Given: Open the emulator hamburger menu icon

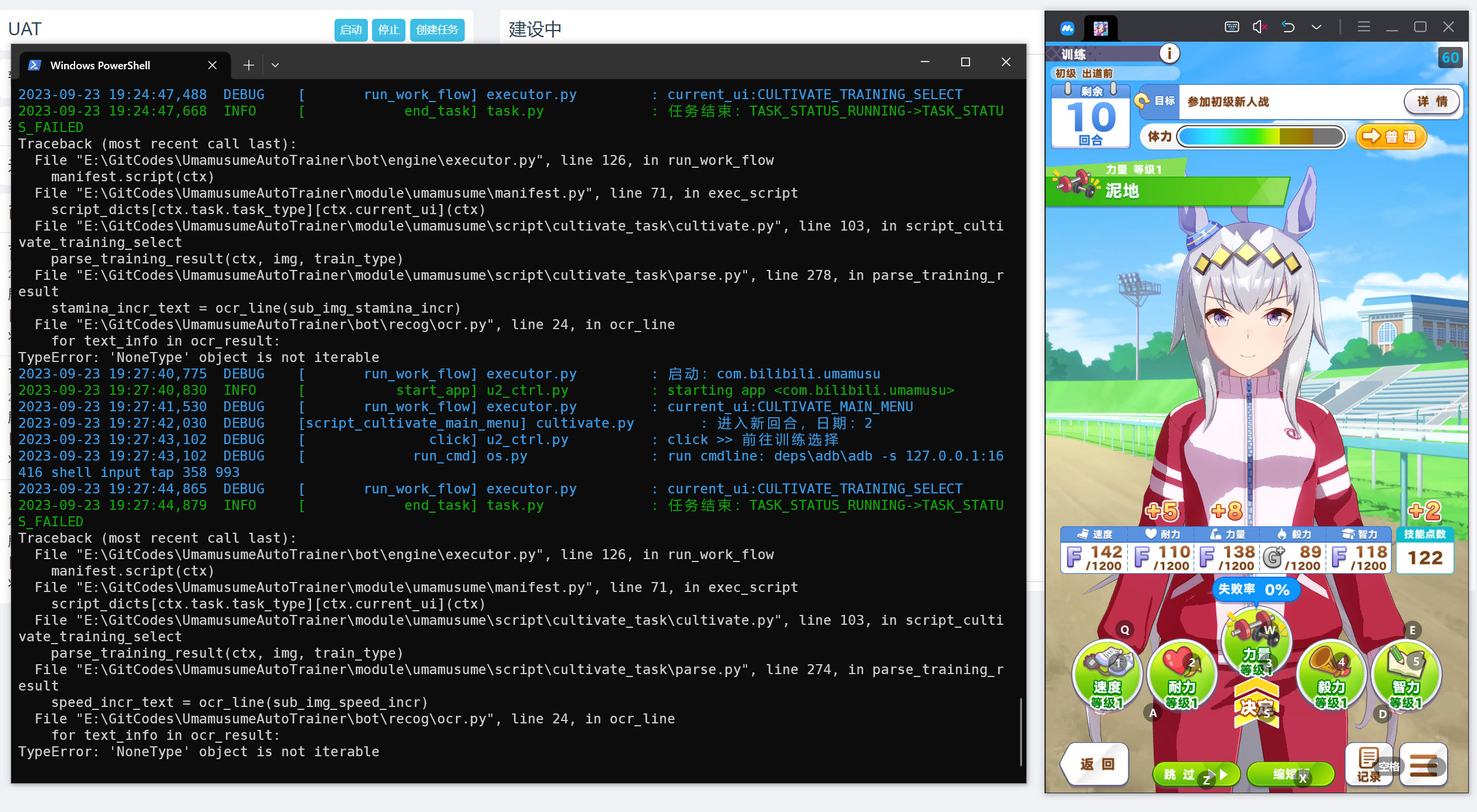Looking at the screenshot, I should pyautogui.click(x=1364, y=26).
